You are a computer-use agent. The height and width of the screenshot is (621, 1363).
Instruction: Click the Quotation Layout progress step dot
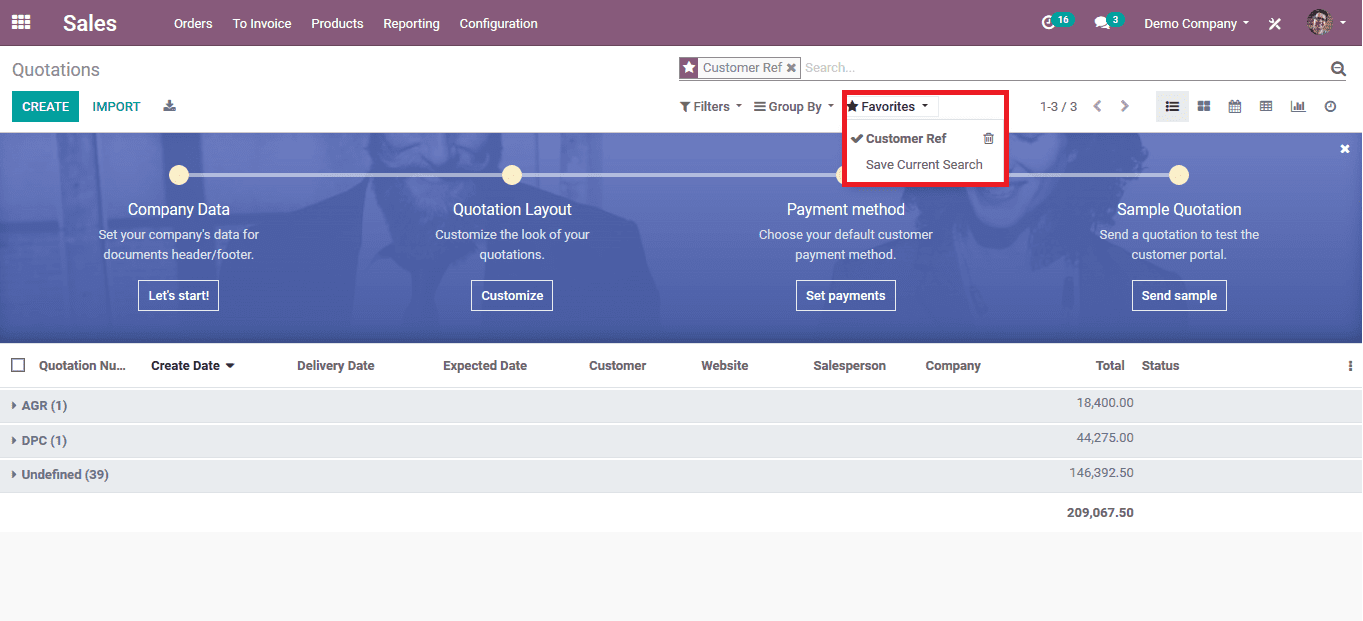click(512, 175)
